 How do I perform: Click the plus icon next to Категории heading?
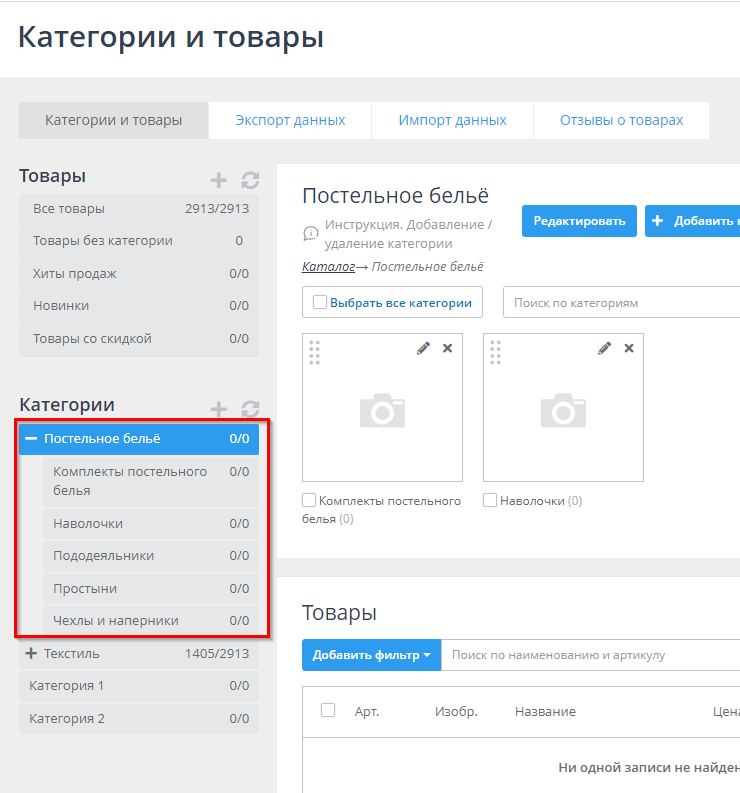(x=218, y=408)
